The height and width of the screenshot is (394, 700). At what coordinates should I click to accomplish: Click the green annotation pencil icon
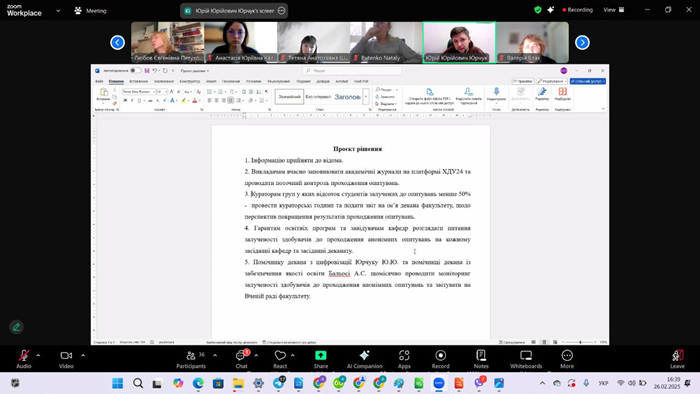click(17, 327)
